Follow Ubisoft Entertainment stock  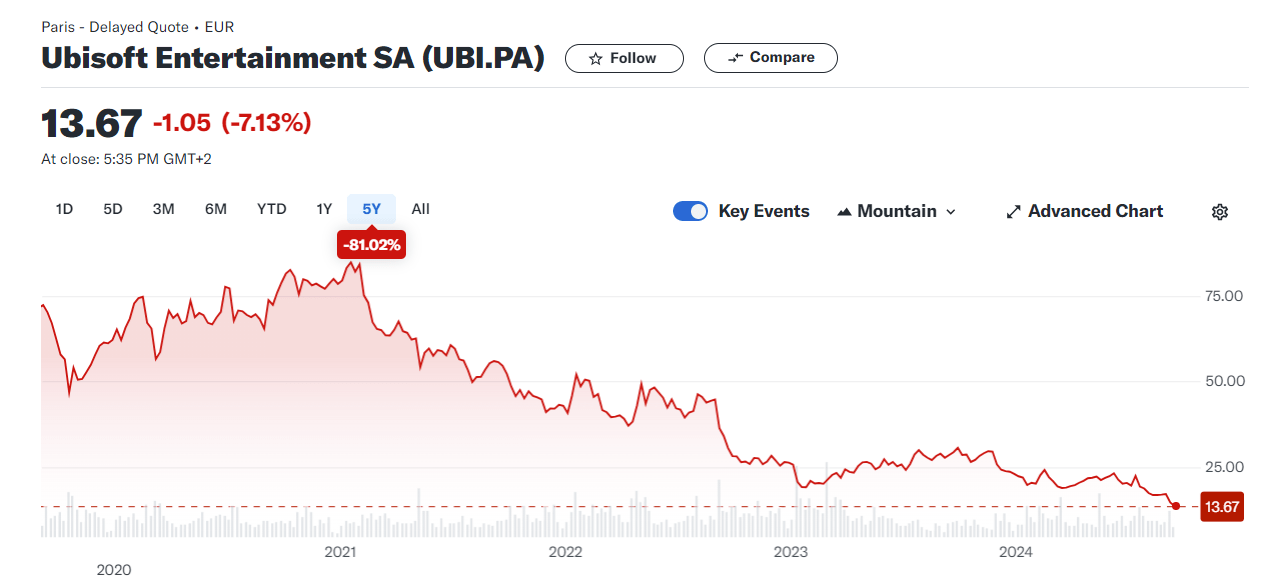pos(624,58)
